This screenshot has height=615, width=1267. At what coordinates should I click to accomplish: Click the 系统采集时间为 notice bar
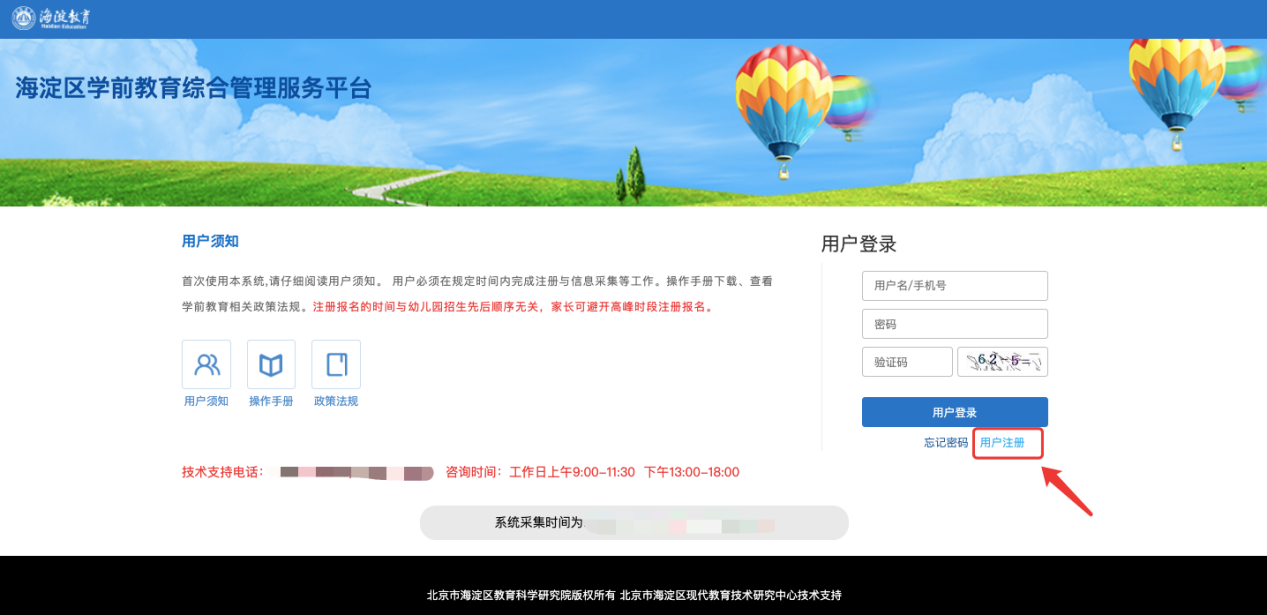click(633, 522)
